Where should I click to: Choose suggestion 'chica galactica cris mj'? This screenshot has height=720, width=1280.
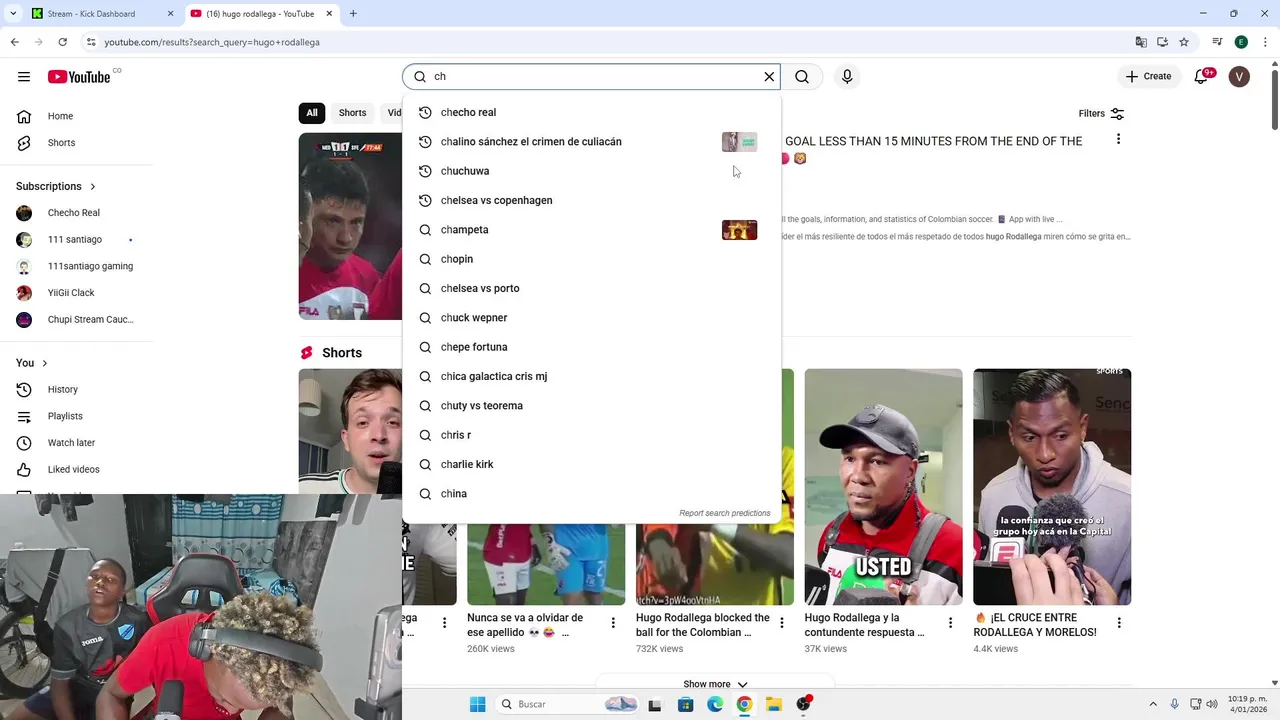point(591,377)
